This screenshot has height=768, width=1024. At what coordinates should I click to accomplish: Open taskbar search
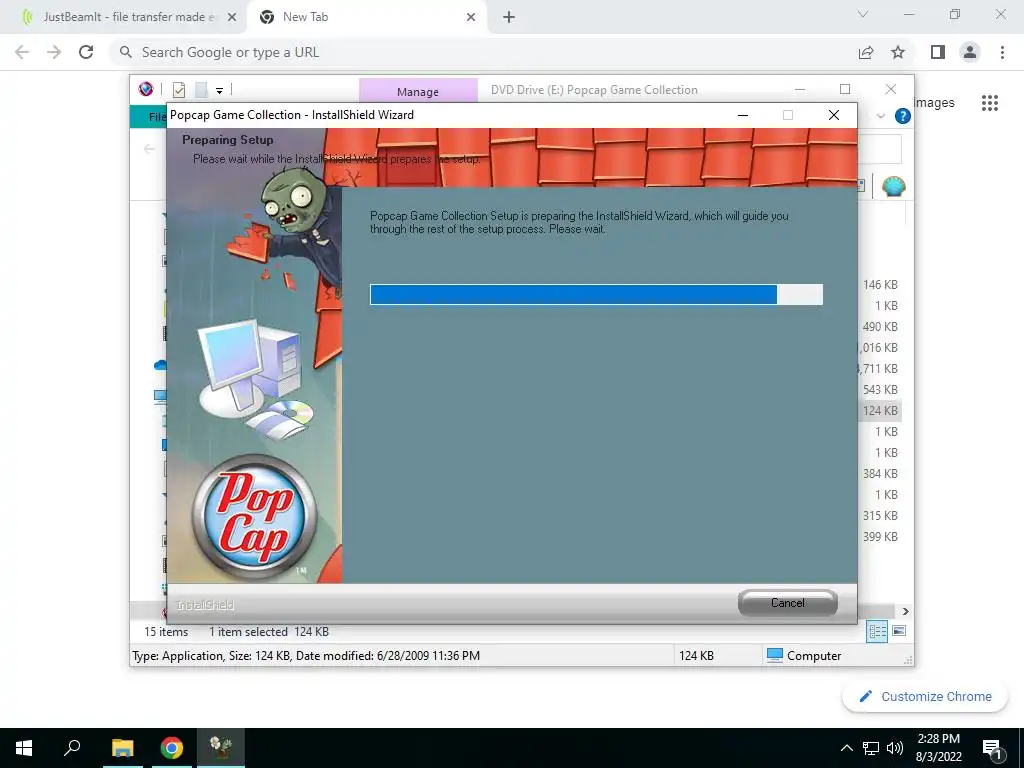pos(72,748)
